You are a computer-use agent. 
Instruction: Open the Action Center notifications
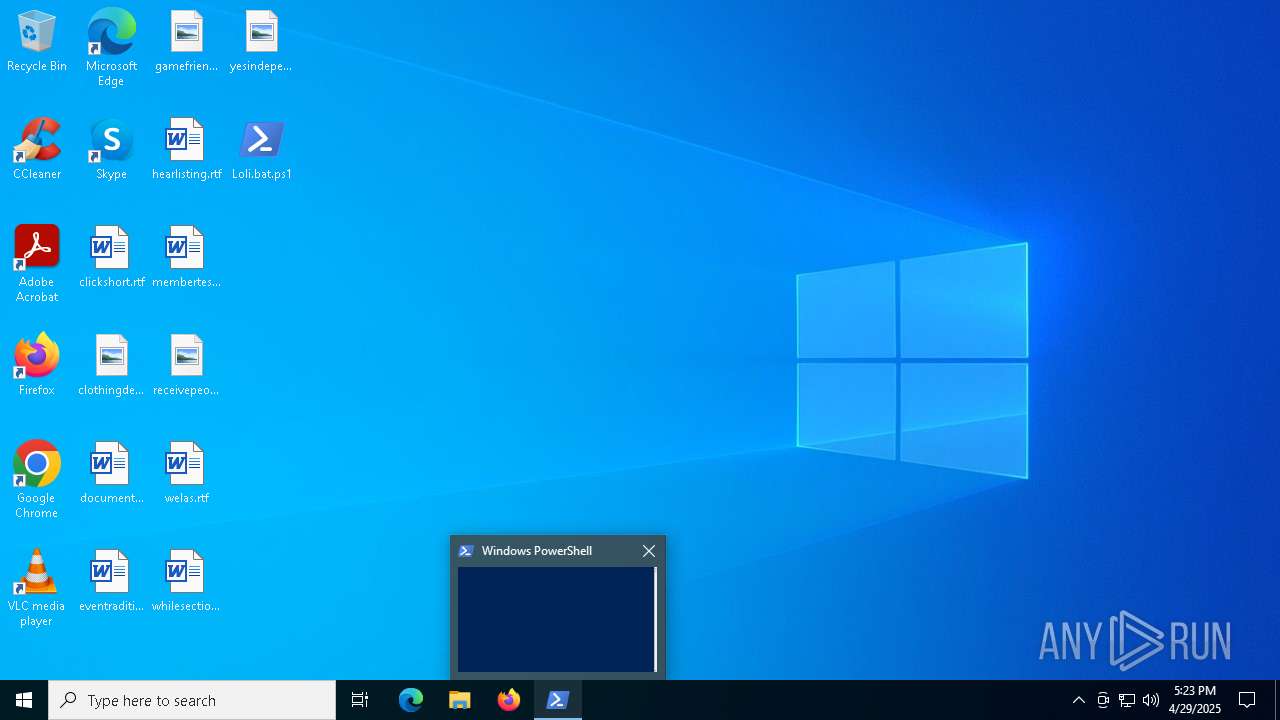1247,700
